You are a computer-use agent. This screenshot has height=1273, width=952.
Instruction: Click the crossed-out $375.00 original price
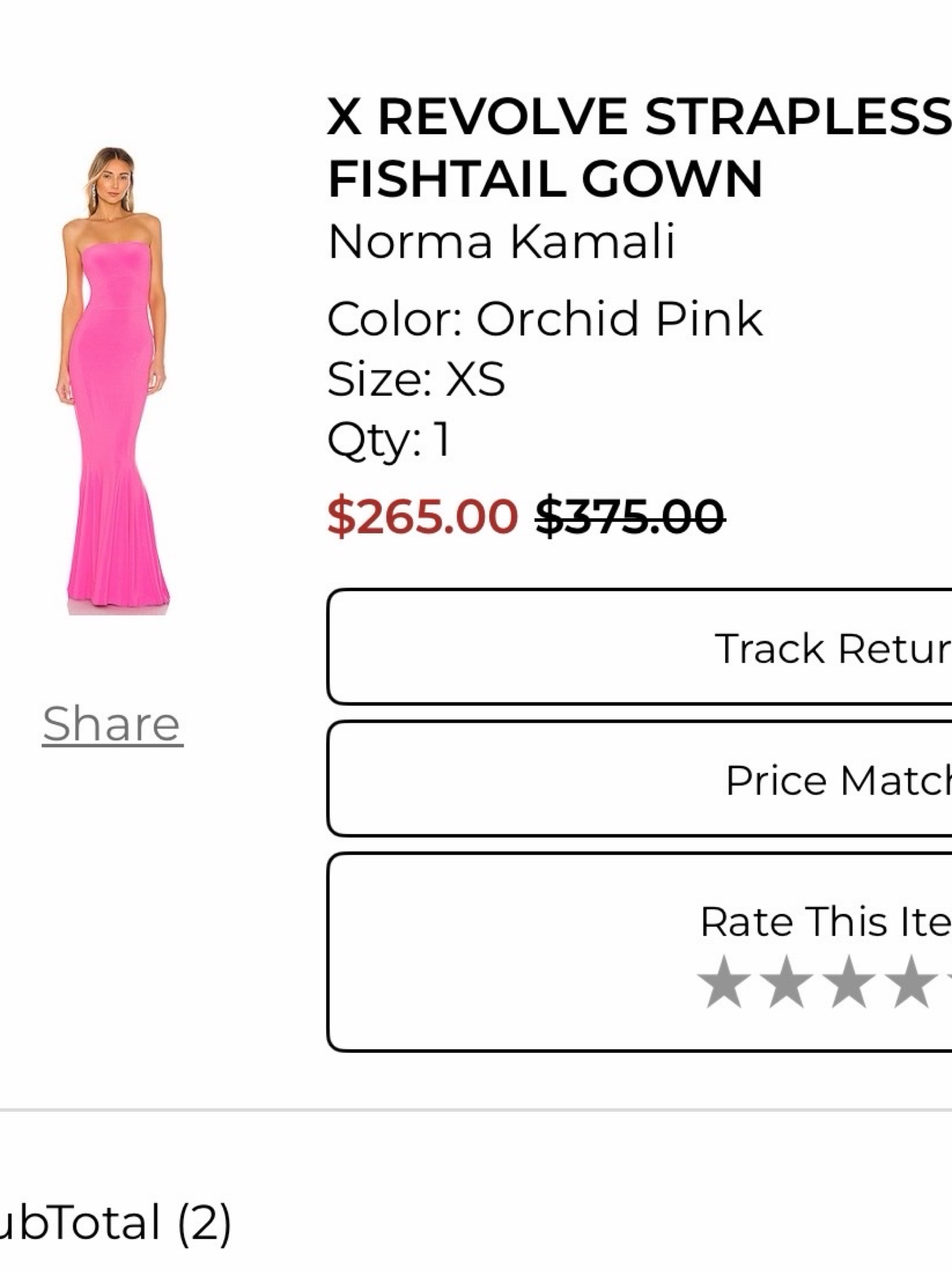pos(630,516)
